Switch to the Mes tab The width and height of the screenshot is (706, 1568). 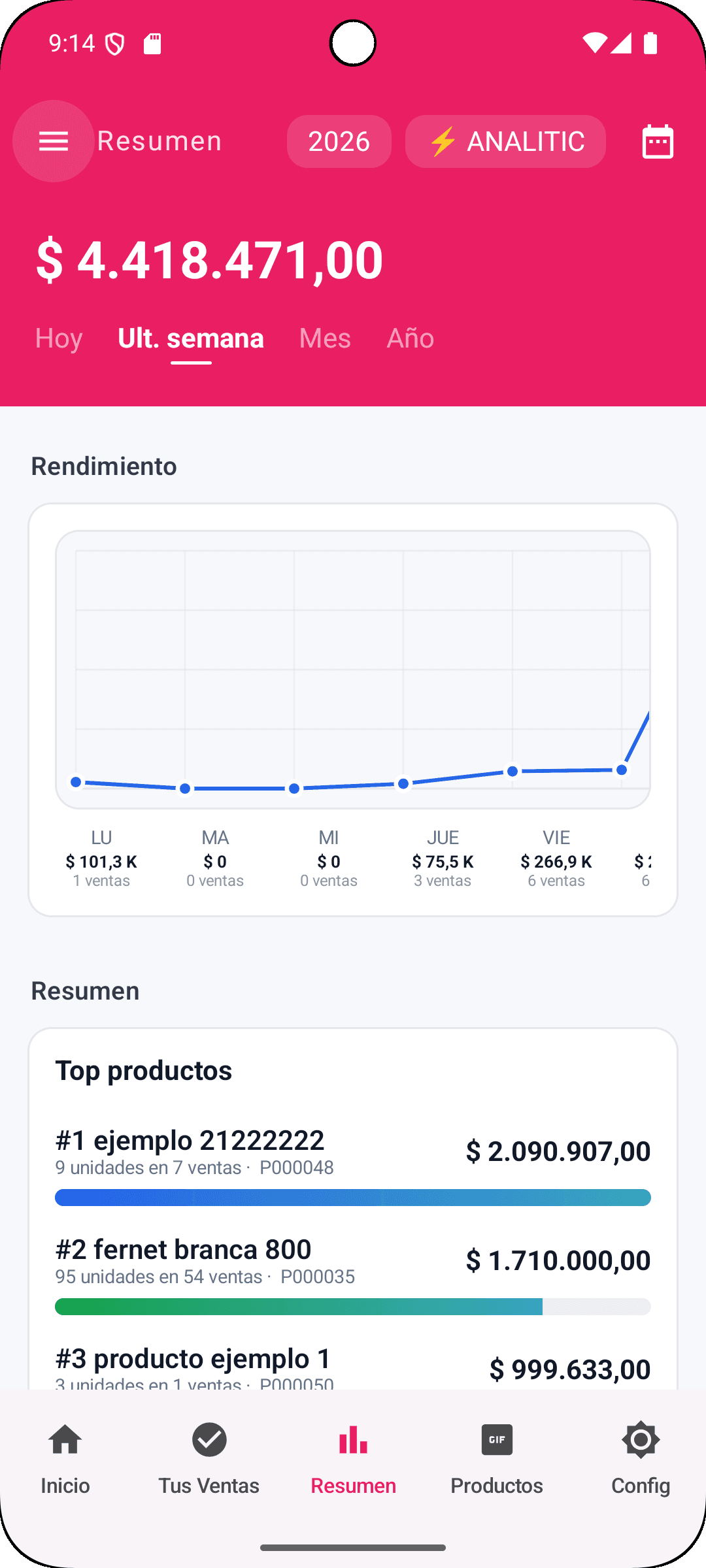(325, 338)
